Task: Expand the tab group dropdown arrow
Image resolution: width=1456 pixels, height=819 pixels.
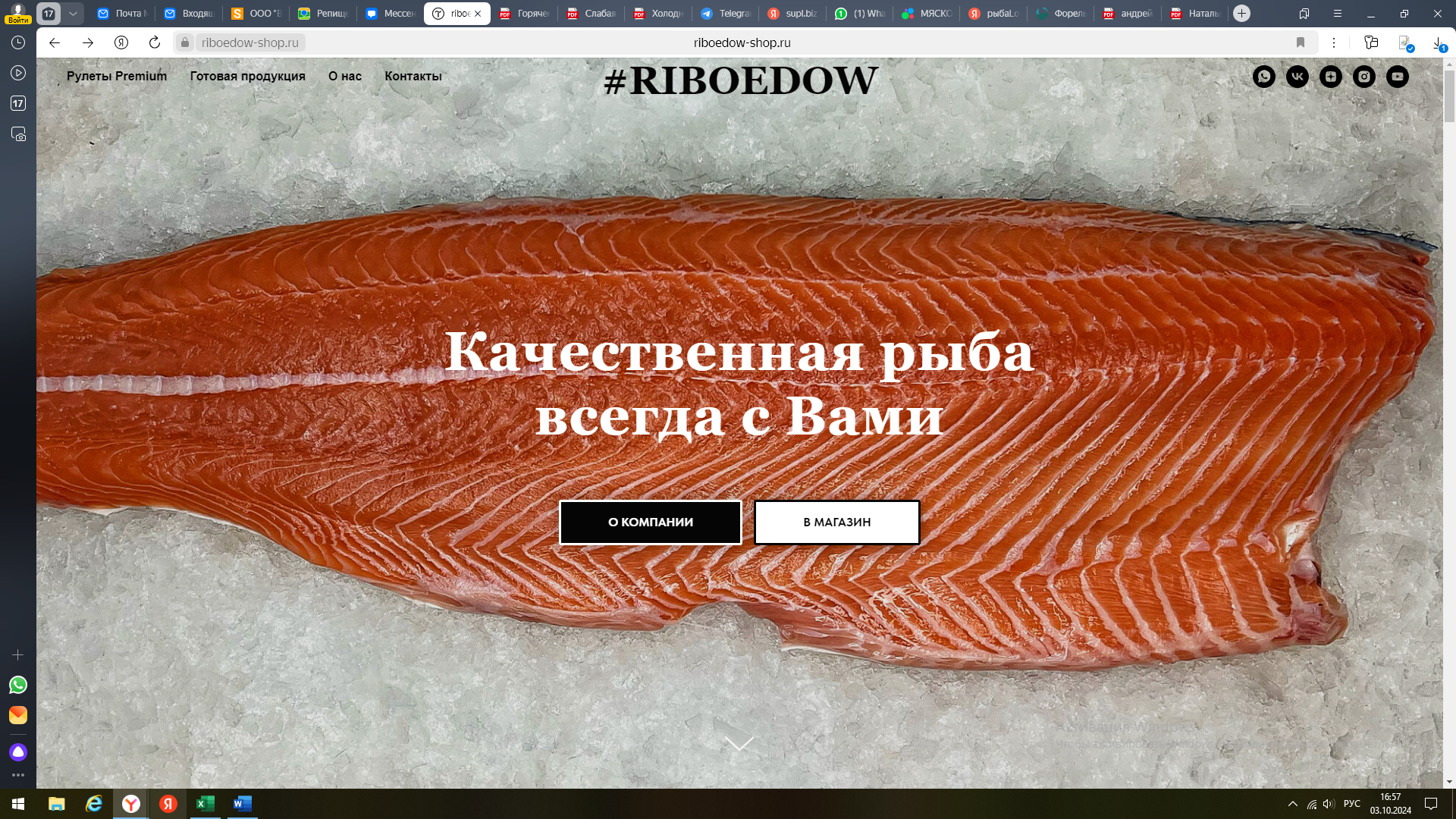Action: [x=73, y=14]
